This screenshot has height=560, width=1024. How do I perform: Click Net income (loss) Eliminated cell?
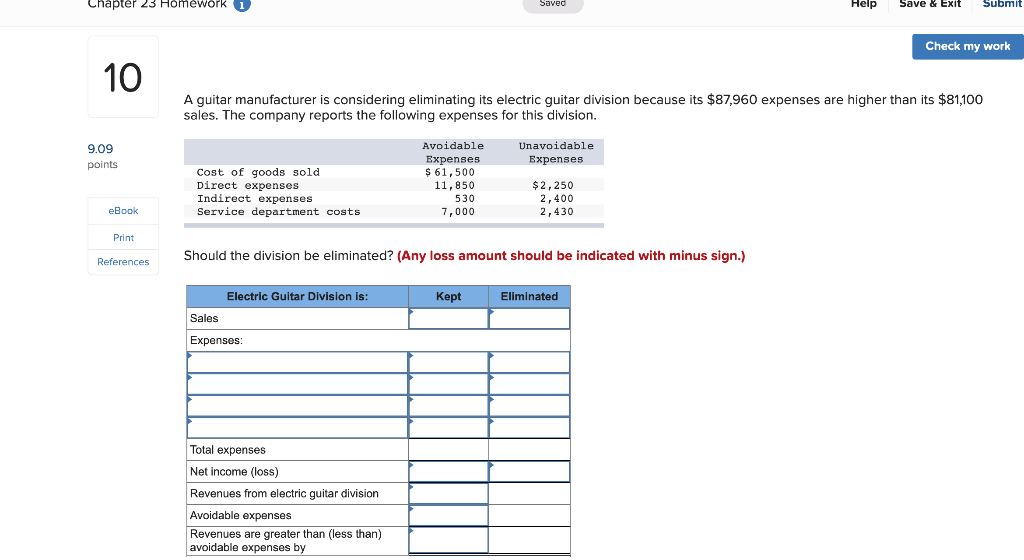[x=529, y=471]
